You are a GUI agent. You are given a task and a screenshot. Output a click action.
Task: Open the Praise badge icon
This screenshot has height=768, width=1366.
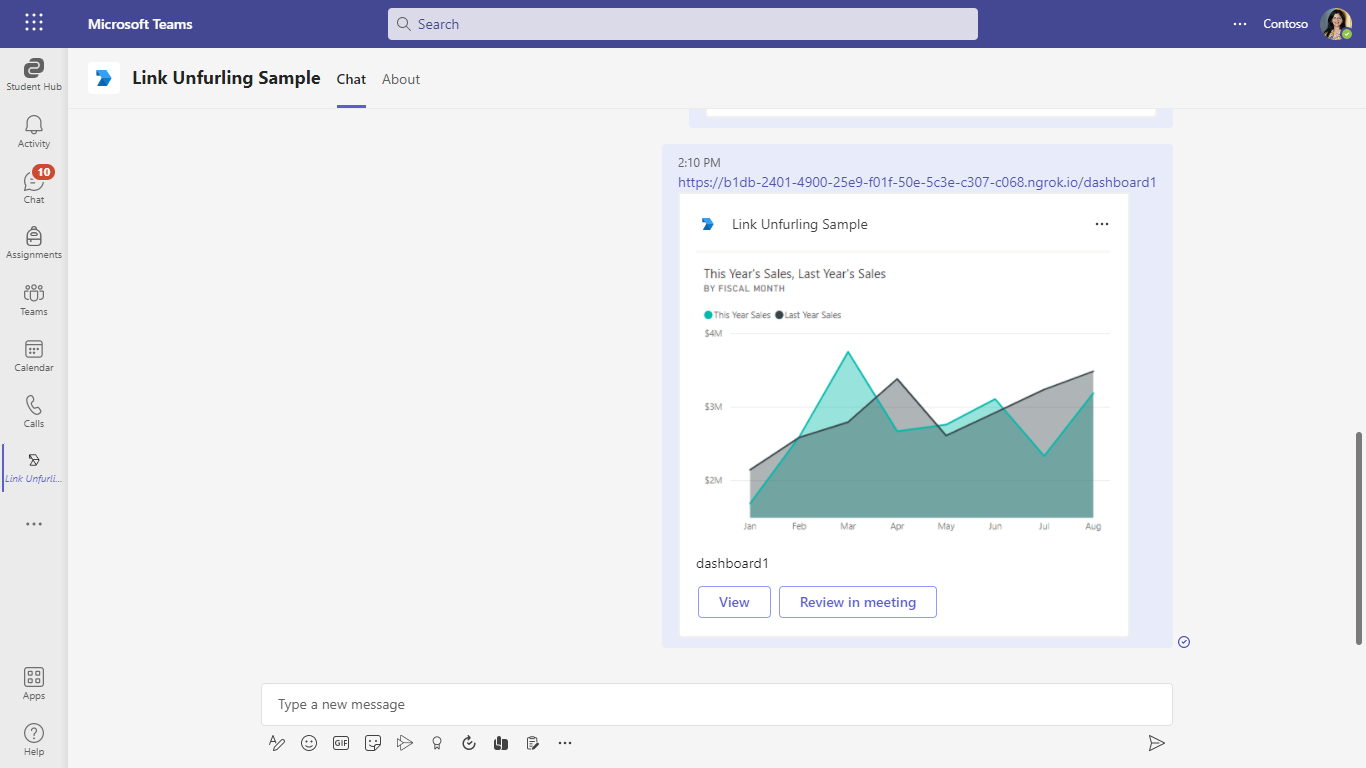[x=437, y=743]
